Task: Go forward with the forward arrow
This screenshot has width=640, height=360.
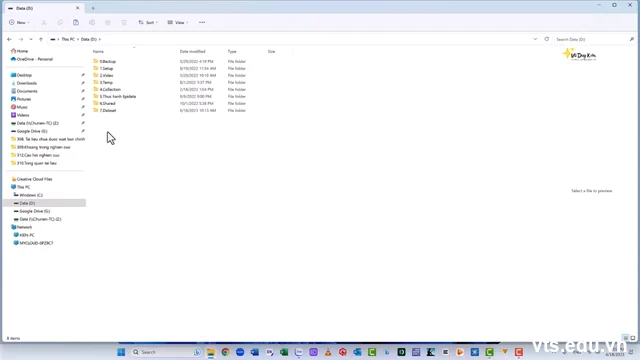Action: (21, 39)
